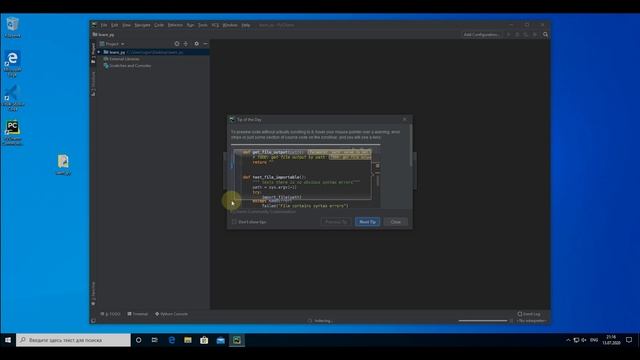
Task: Open the Help menu
Action: pyautogui.click(x=246, y=25)
